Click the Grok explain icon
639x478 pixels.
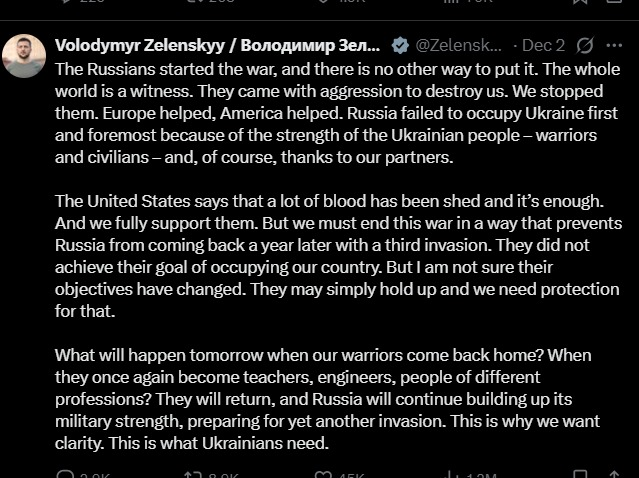tap(587, 45)
